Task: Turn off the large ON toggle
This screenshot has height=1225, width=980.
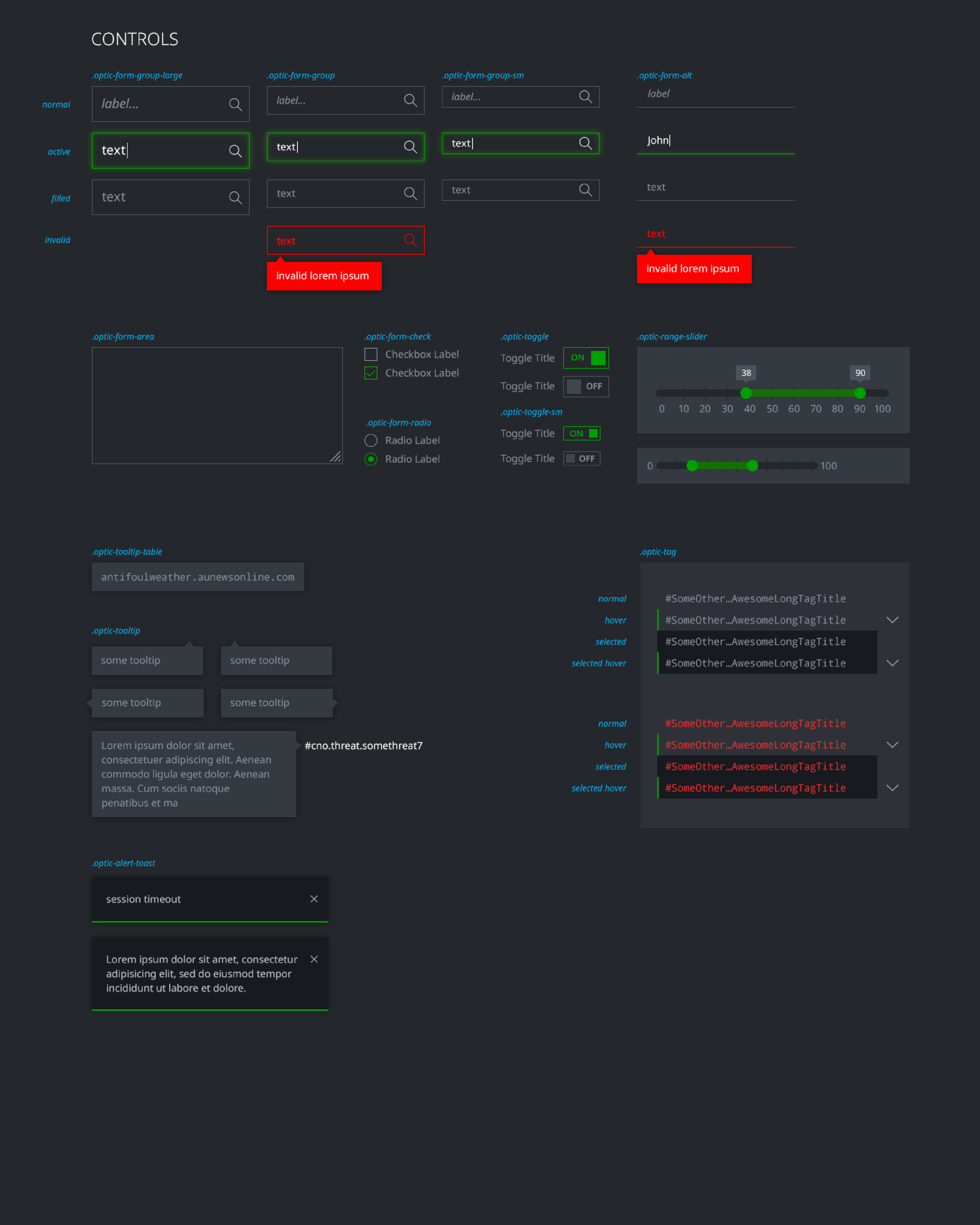Action: (586, 358)
